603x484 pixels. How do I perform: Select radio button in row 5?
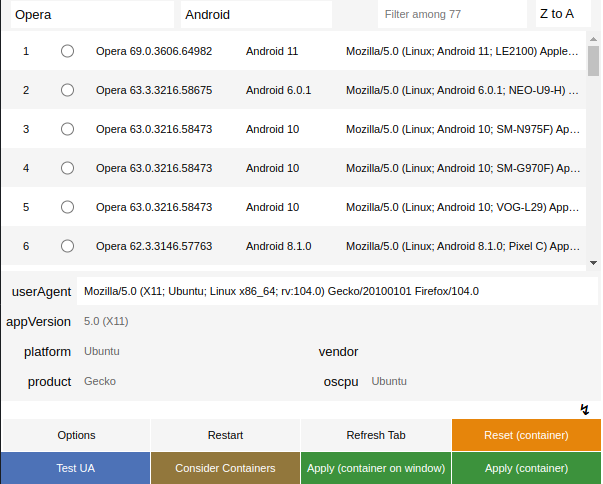tap(67, 207)
